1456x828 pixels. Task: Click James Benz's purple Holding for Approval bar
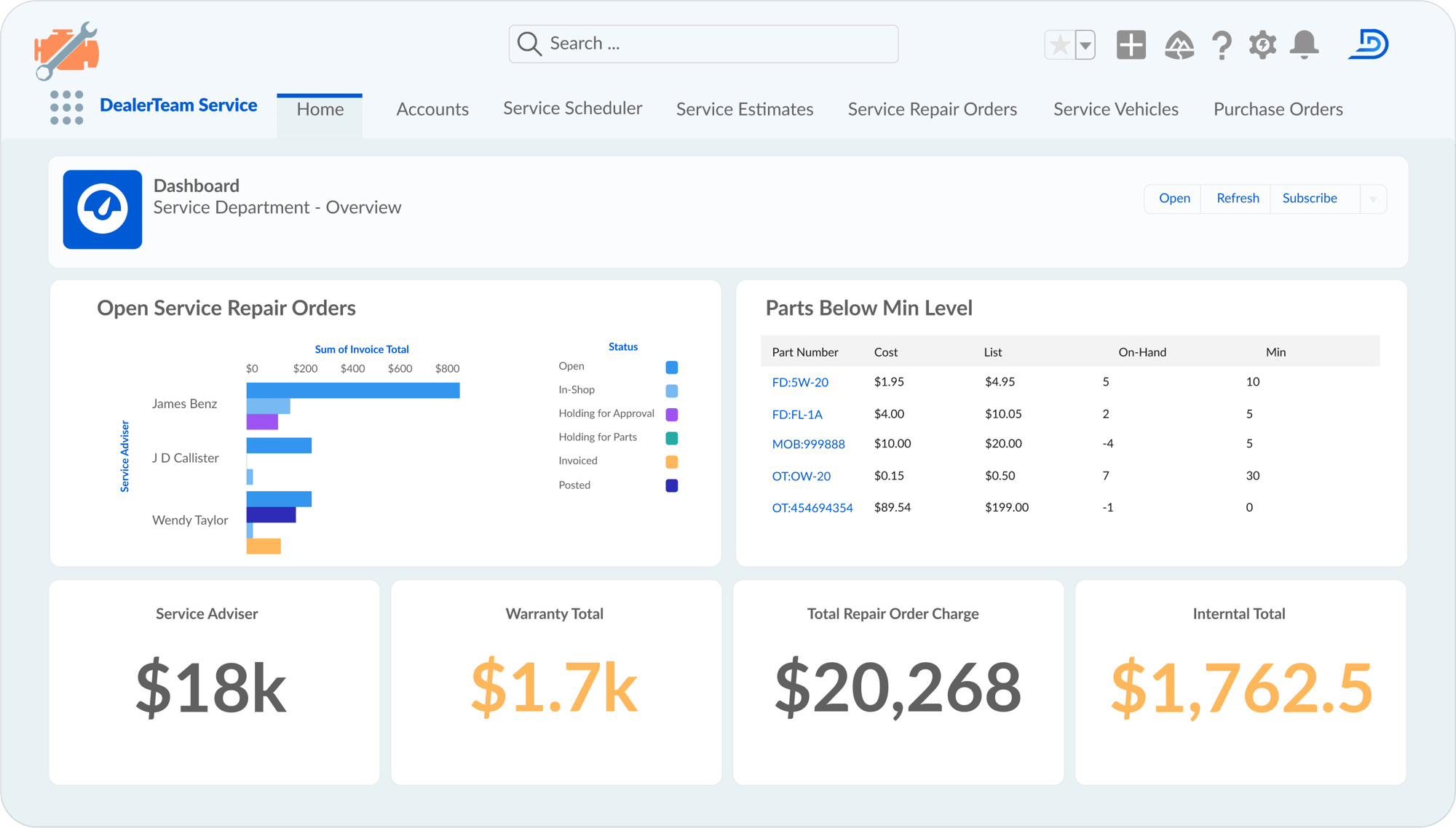click(262, 422)
